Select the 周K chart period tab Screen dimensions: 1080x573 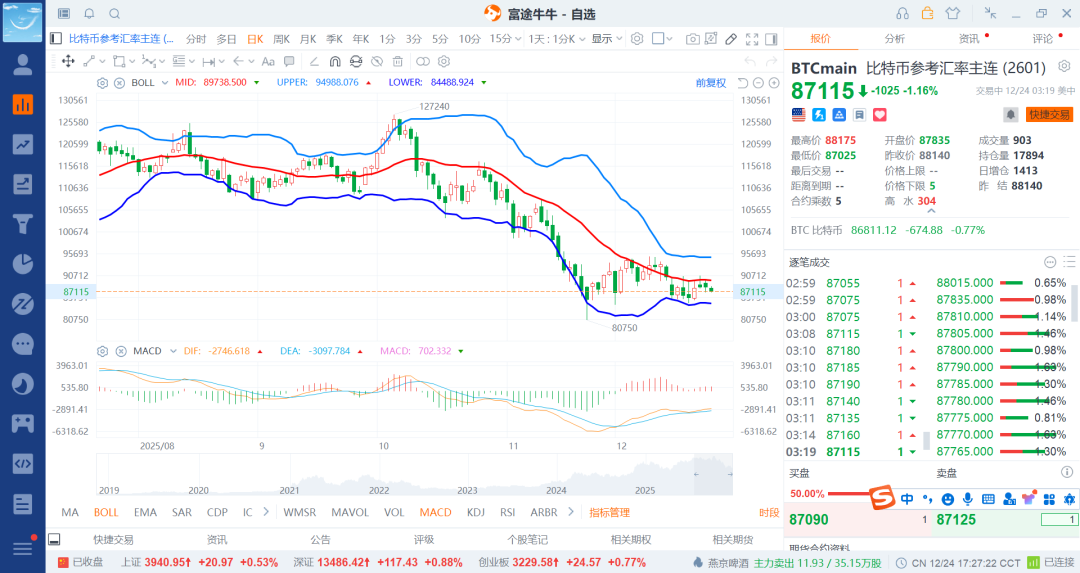[x=281, y=39]
